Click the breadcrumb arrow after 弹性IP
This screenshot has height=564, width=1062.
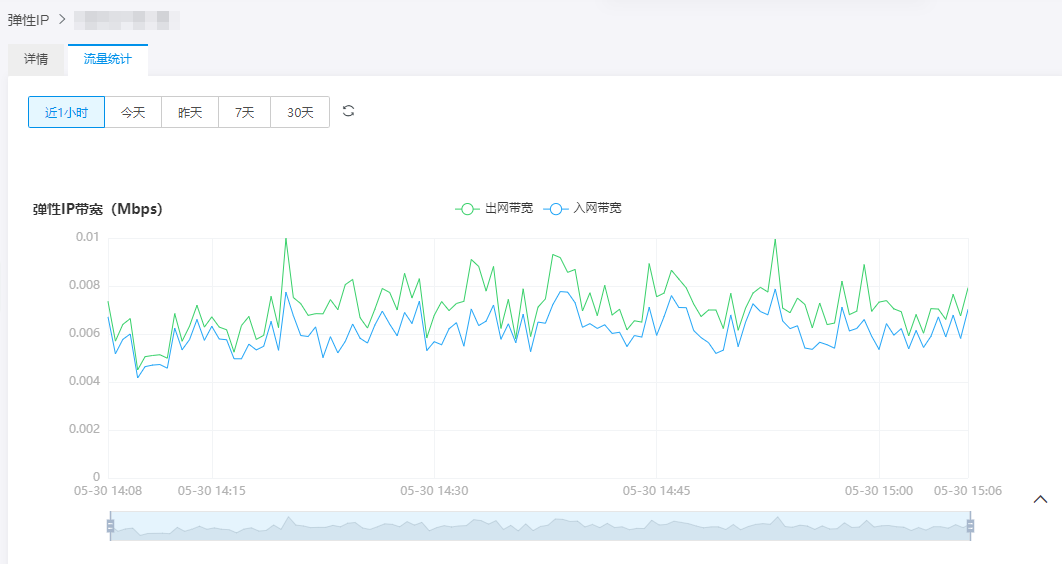click(61, 19)
